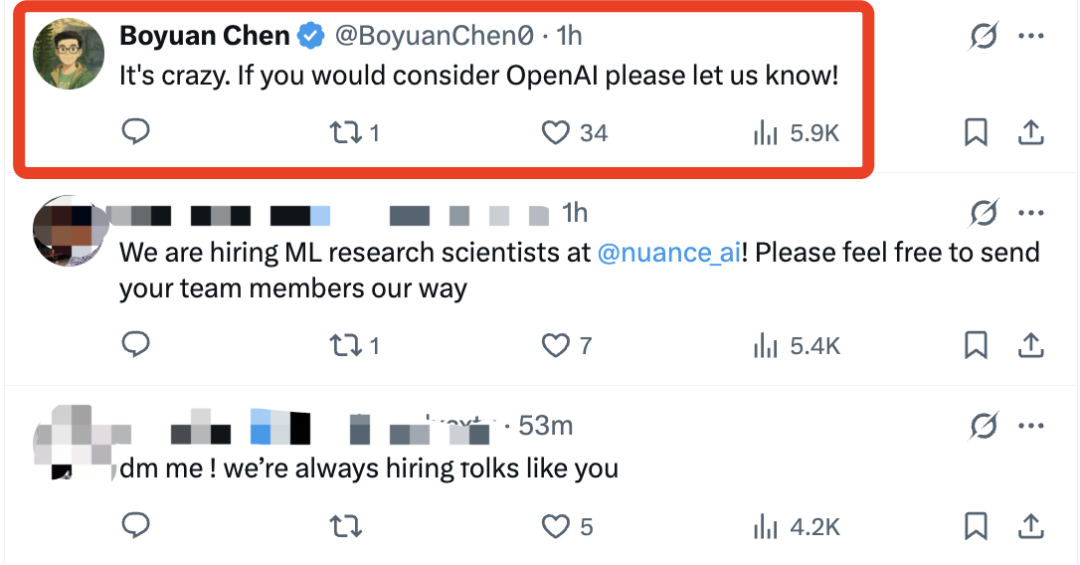
Task: Retweet Boyuan Chen's OpenAI post
Action: 345,132
